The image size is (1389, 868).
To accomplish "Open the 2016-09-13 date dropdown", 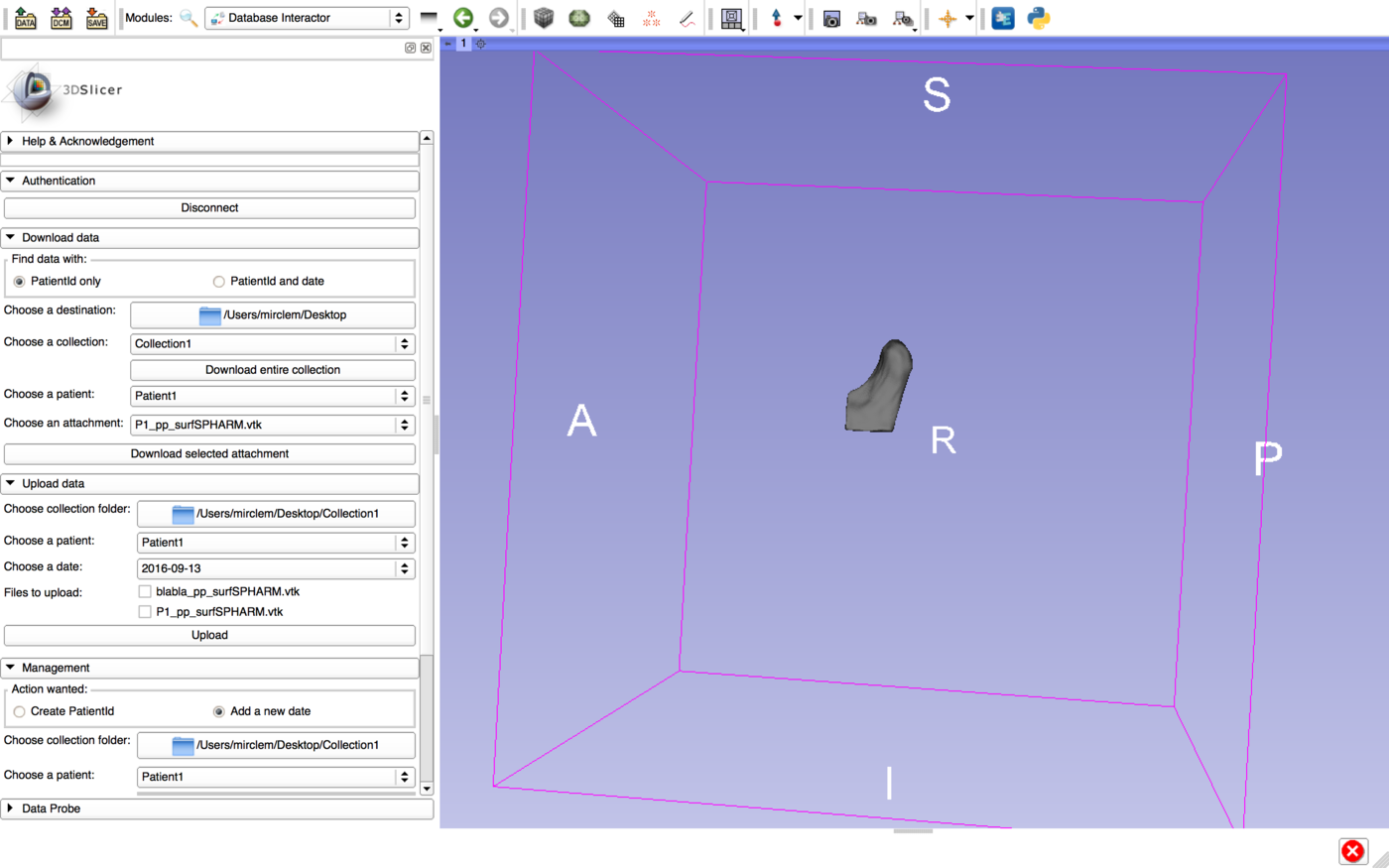I will pyautogui.click(x=275, y=568).
